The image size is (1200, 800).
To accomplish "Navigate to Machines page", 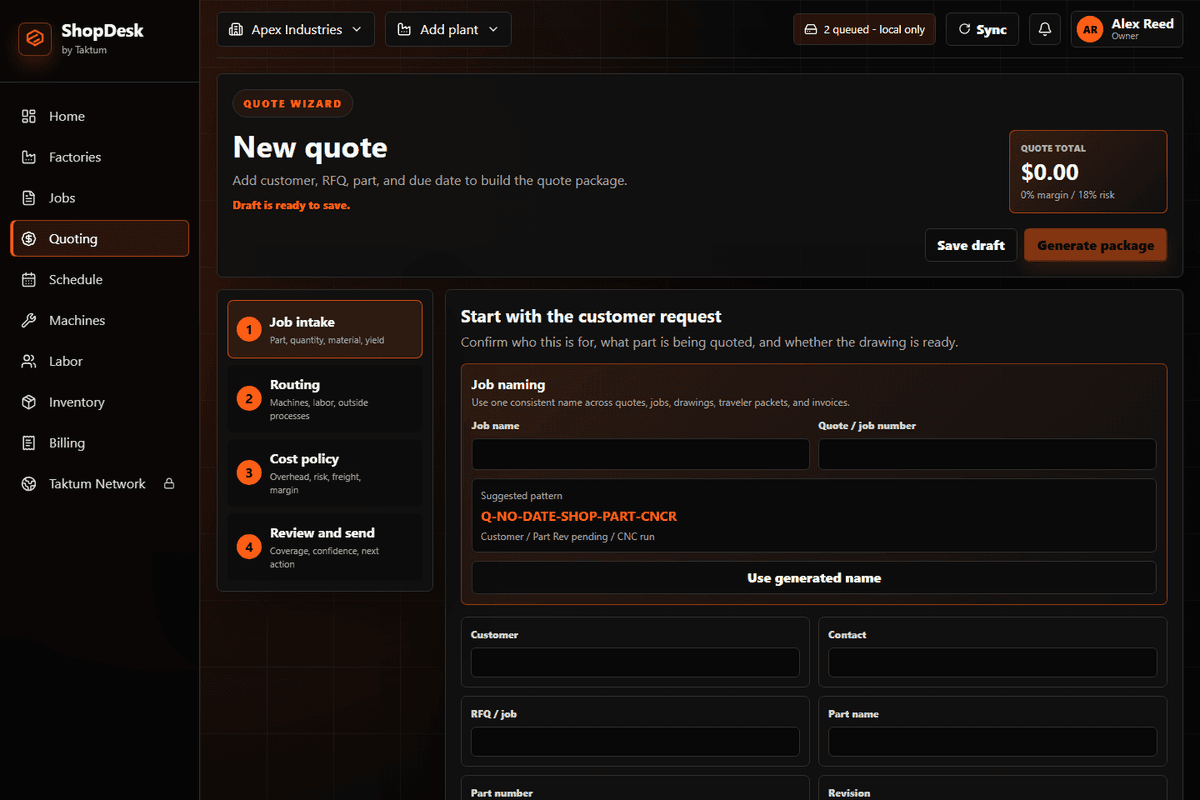I will click(x=100, y=321).
